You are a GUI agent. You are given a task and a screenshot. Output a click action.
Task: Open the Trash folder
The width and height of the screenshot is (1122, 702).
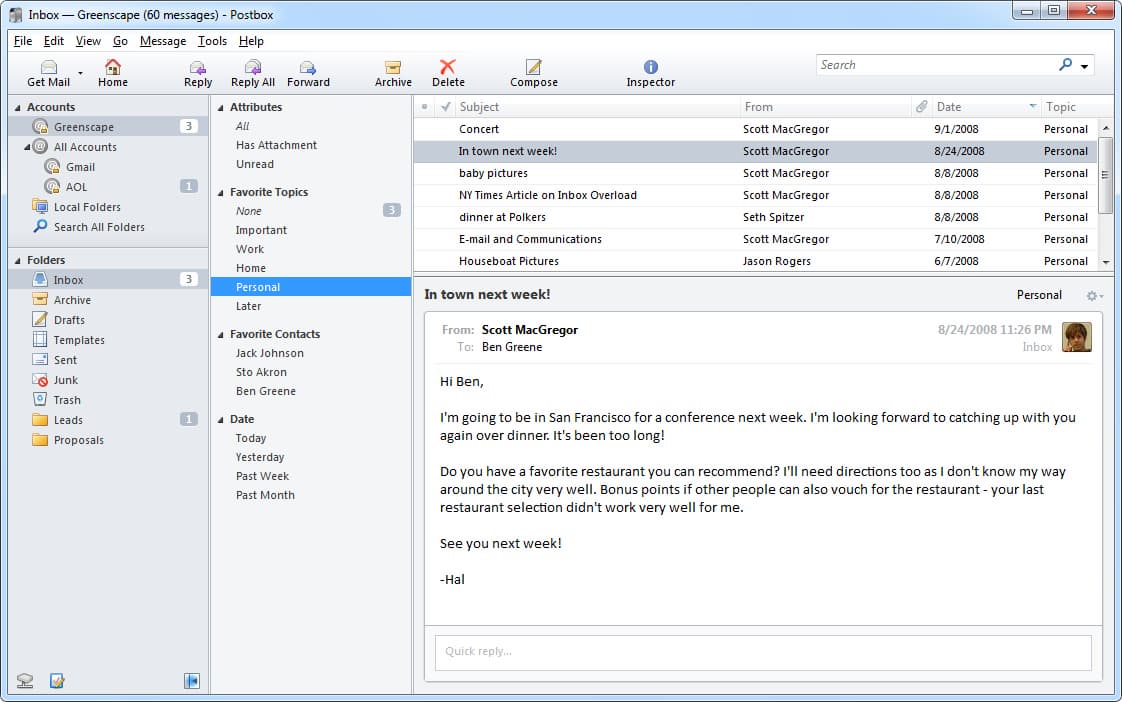click(107, 400)
